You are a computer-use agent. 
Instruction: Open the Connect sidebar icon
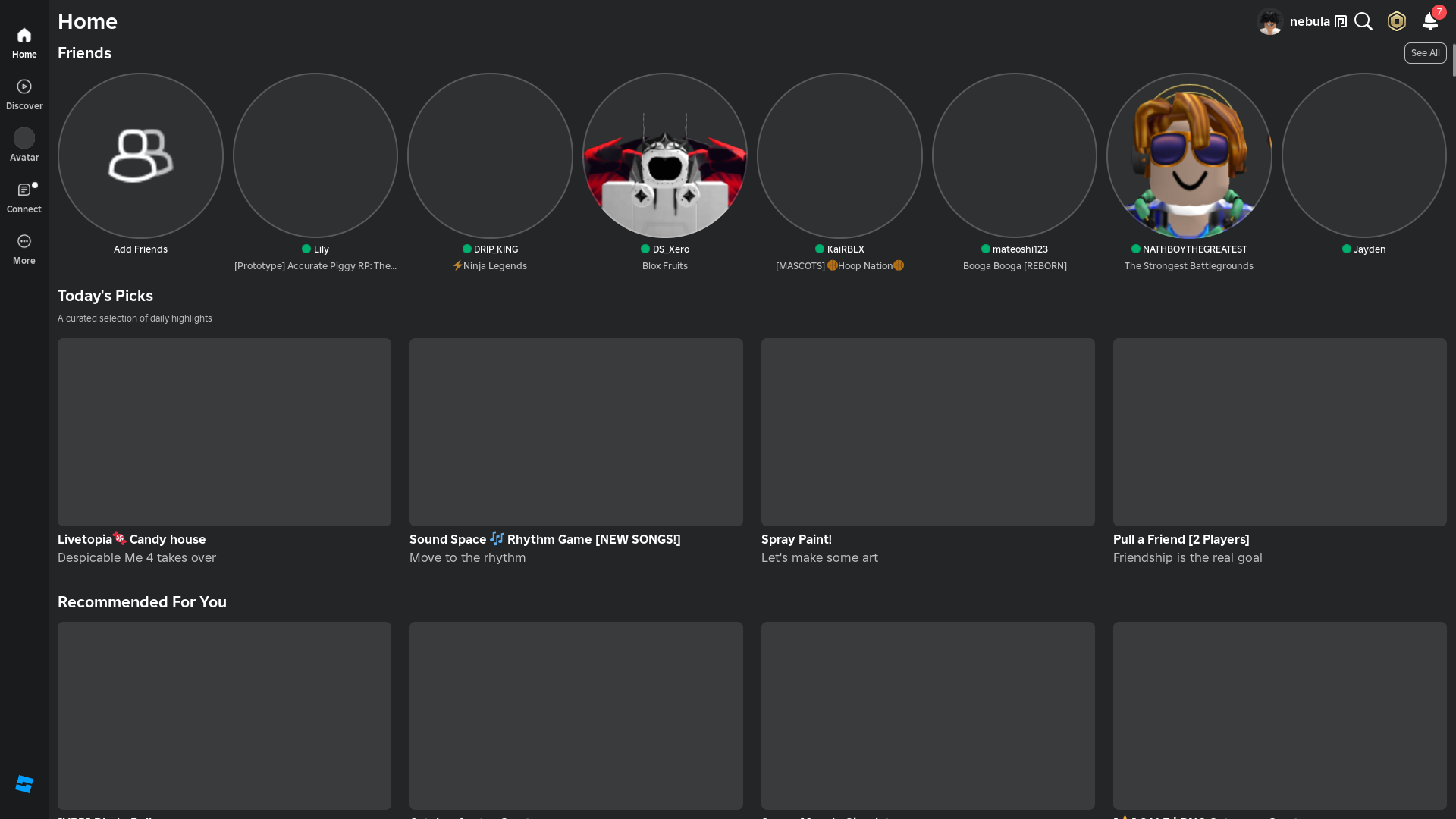pyautogui.click(x=24, y=190)
